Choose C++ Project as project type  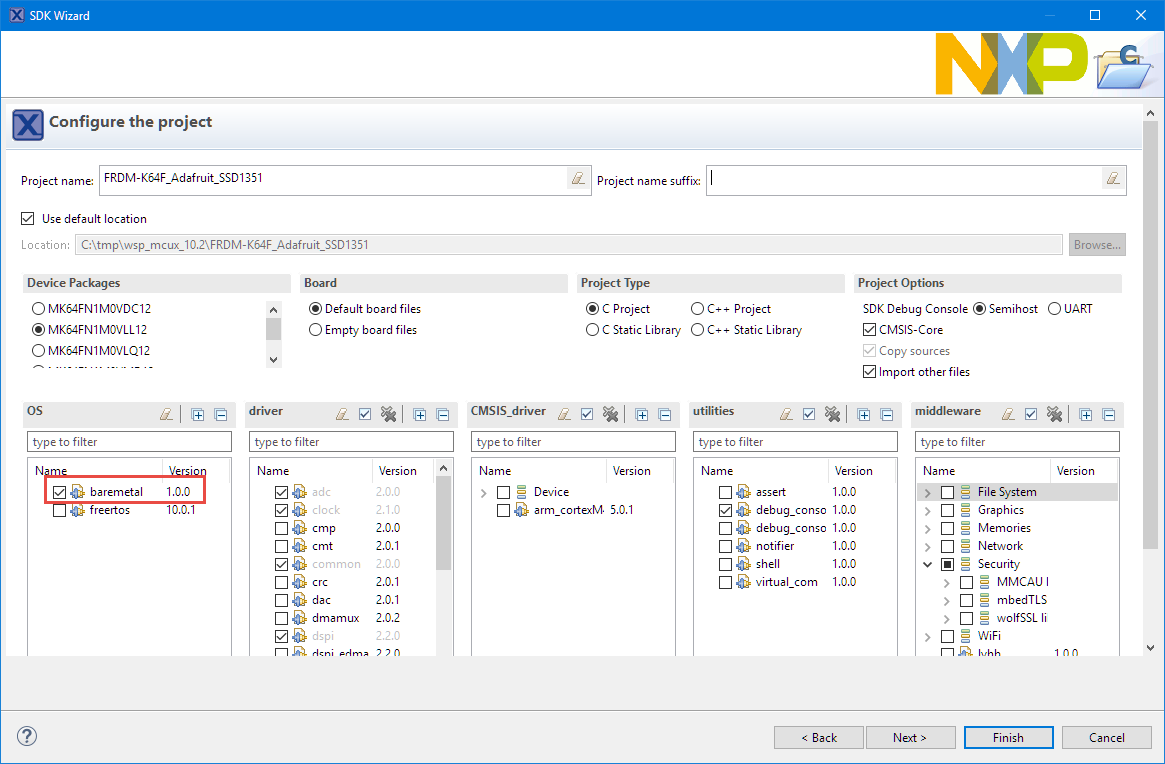698,309
